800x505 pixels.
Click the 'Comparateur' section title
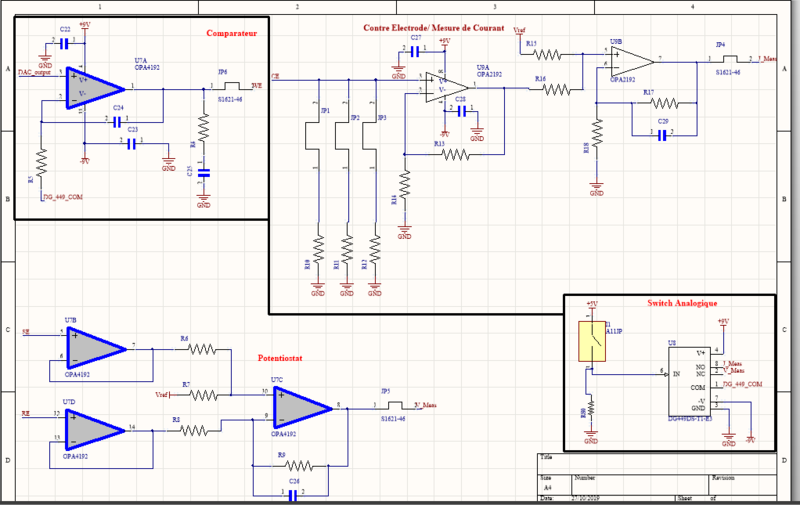point(232,34)
